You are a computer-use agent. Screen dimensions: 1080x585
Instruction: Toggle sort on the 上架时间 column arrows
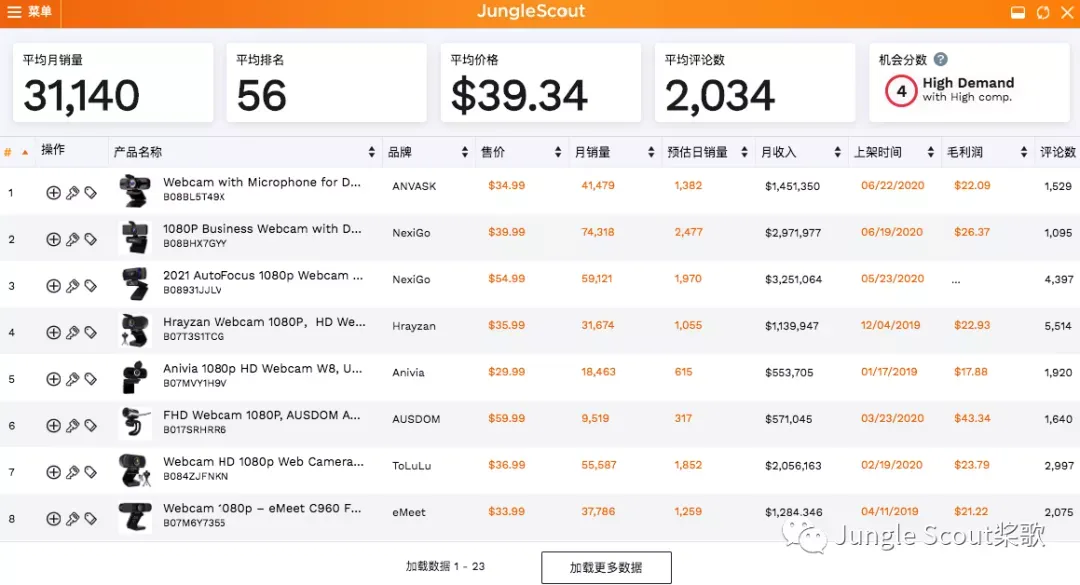[930, 152]
